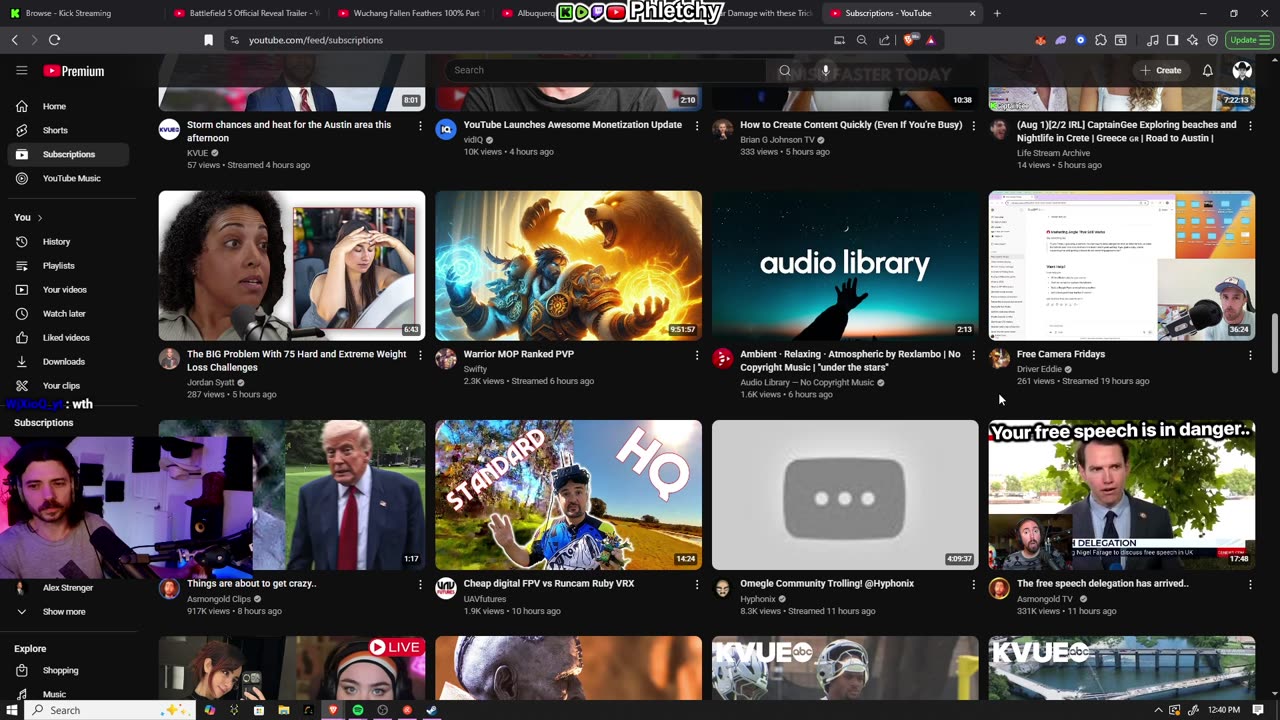This screenshot has height=720, width=1280.
Task: Click the Windows taskbar Search box
Action: (x=110, y=710)
